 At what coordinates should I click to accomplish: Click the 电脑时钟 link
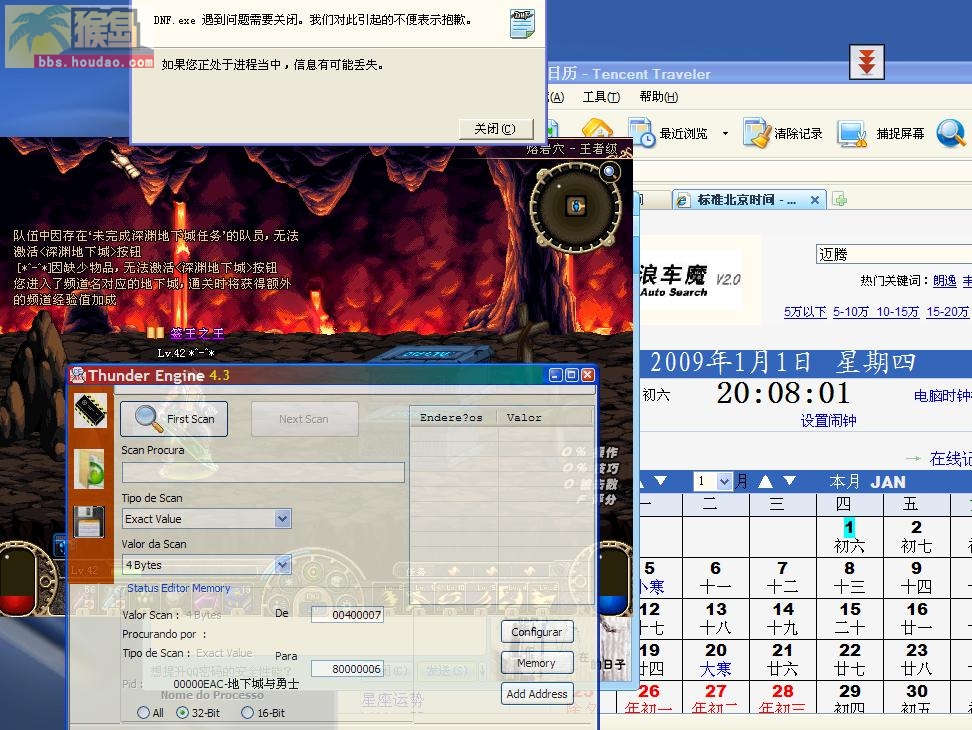[942, 395]
